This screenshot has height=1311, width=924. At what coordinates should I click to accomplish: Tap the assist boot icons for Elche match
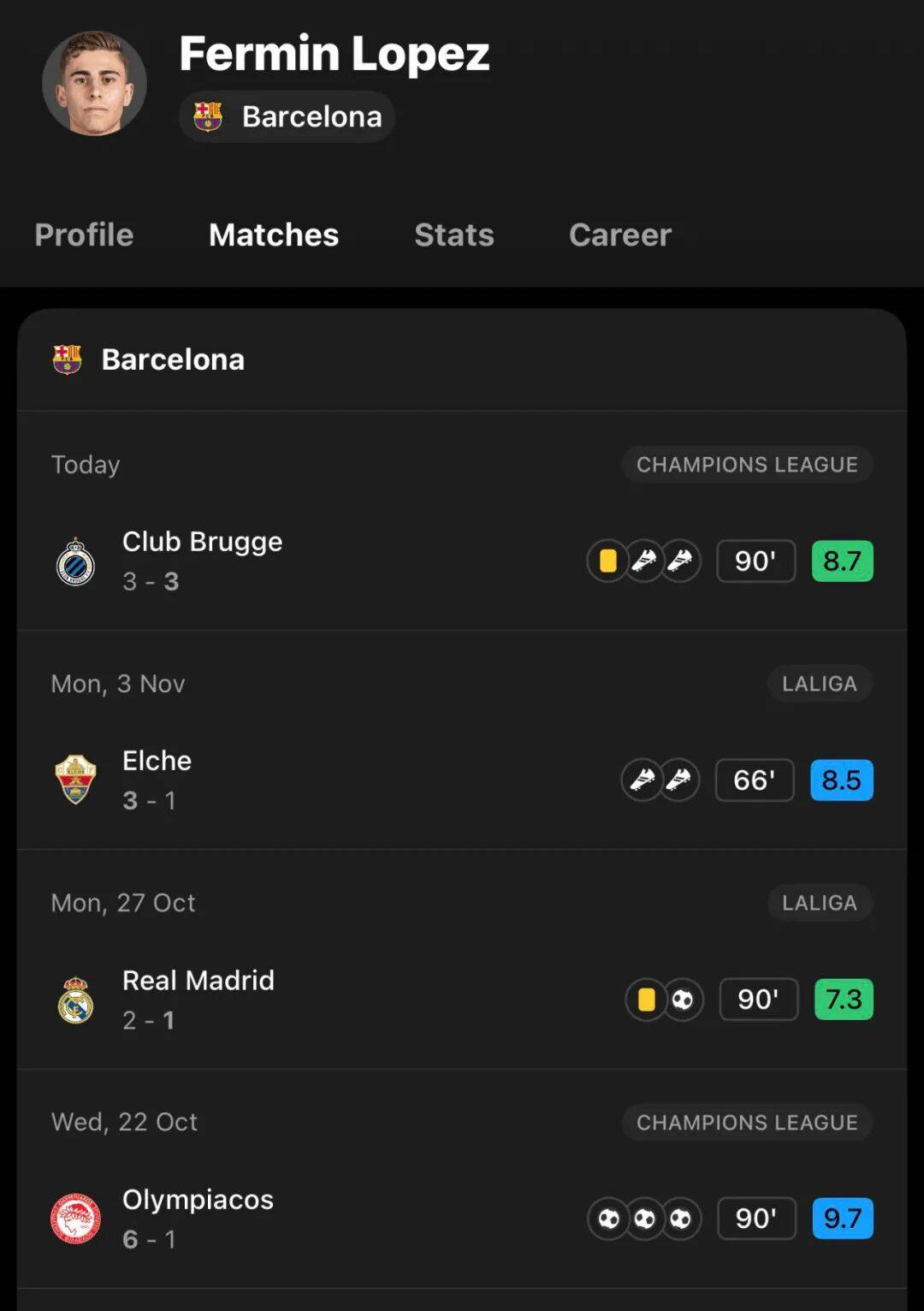pos(660,780)
